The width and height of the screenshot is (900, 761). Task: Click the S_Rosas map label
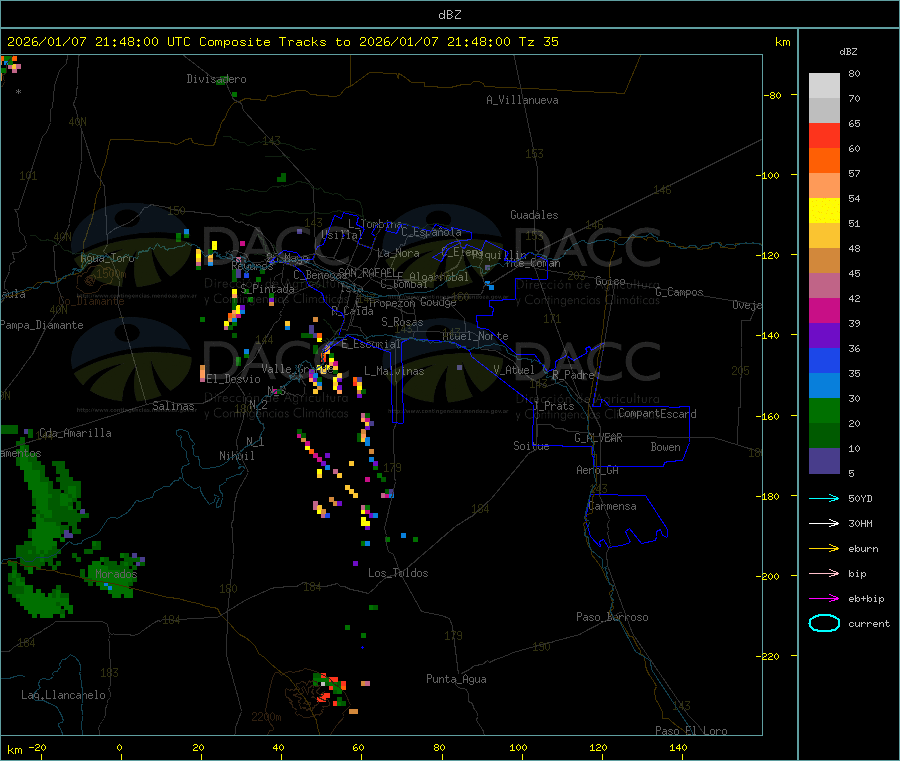402,322
